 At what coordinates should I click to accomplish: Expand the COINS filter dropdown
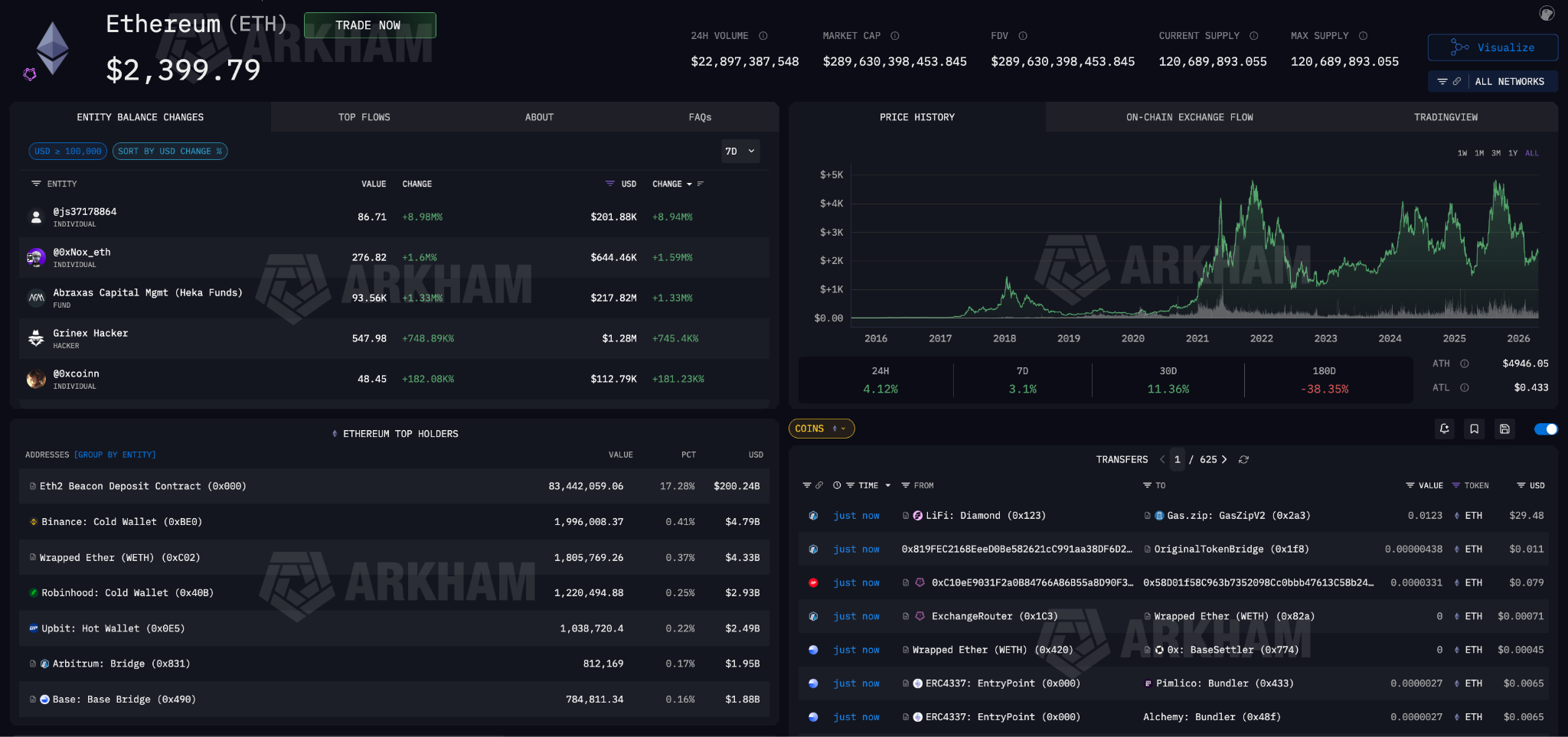pos(822,429)
